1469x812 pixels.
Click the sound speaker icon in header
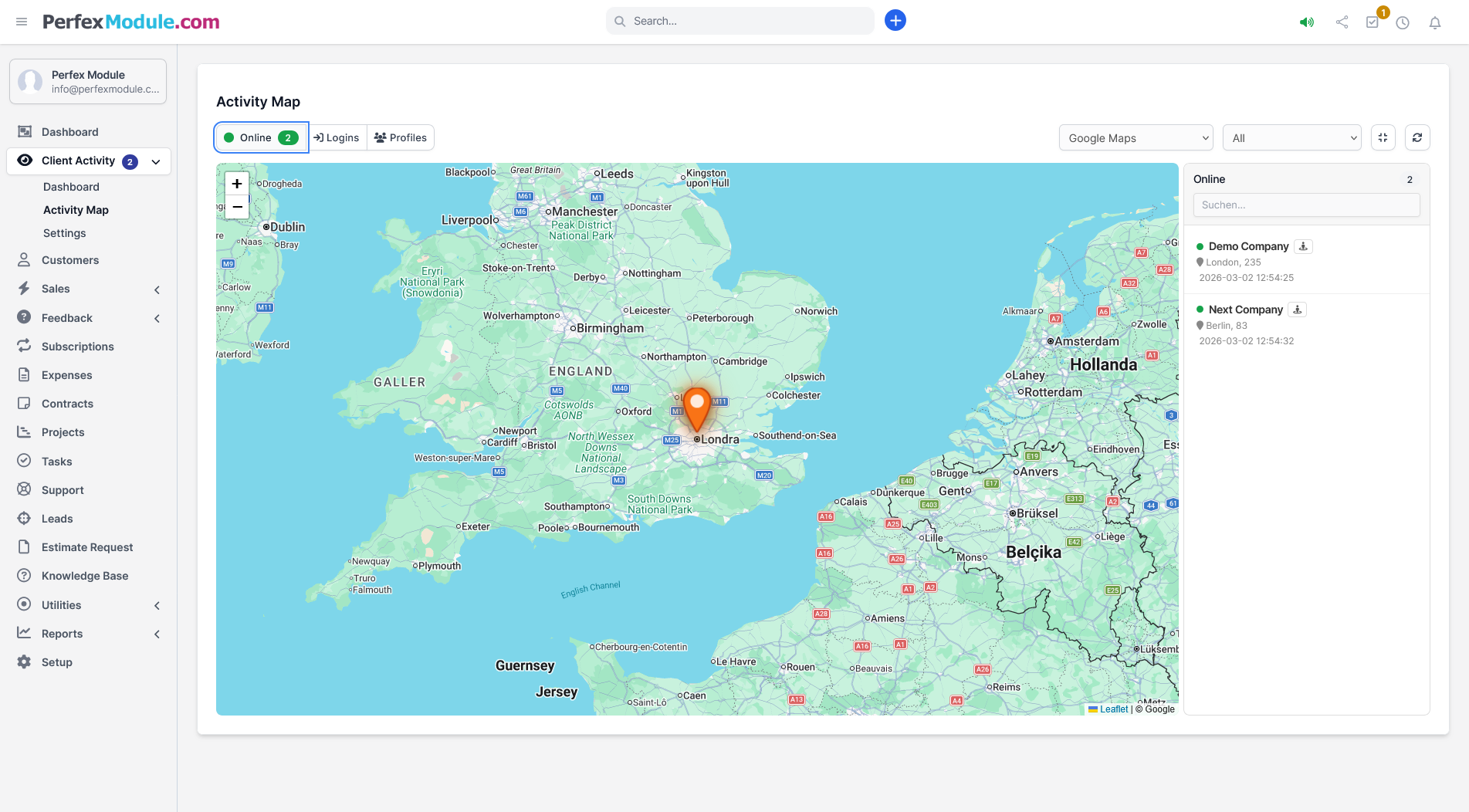pyautogui.click(x=1306, y=22)
